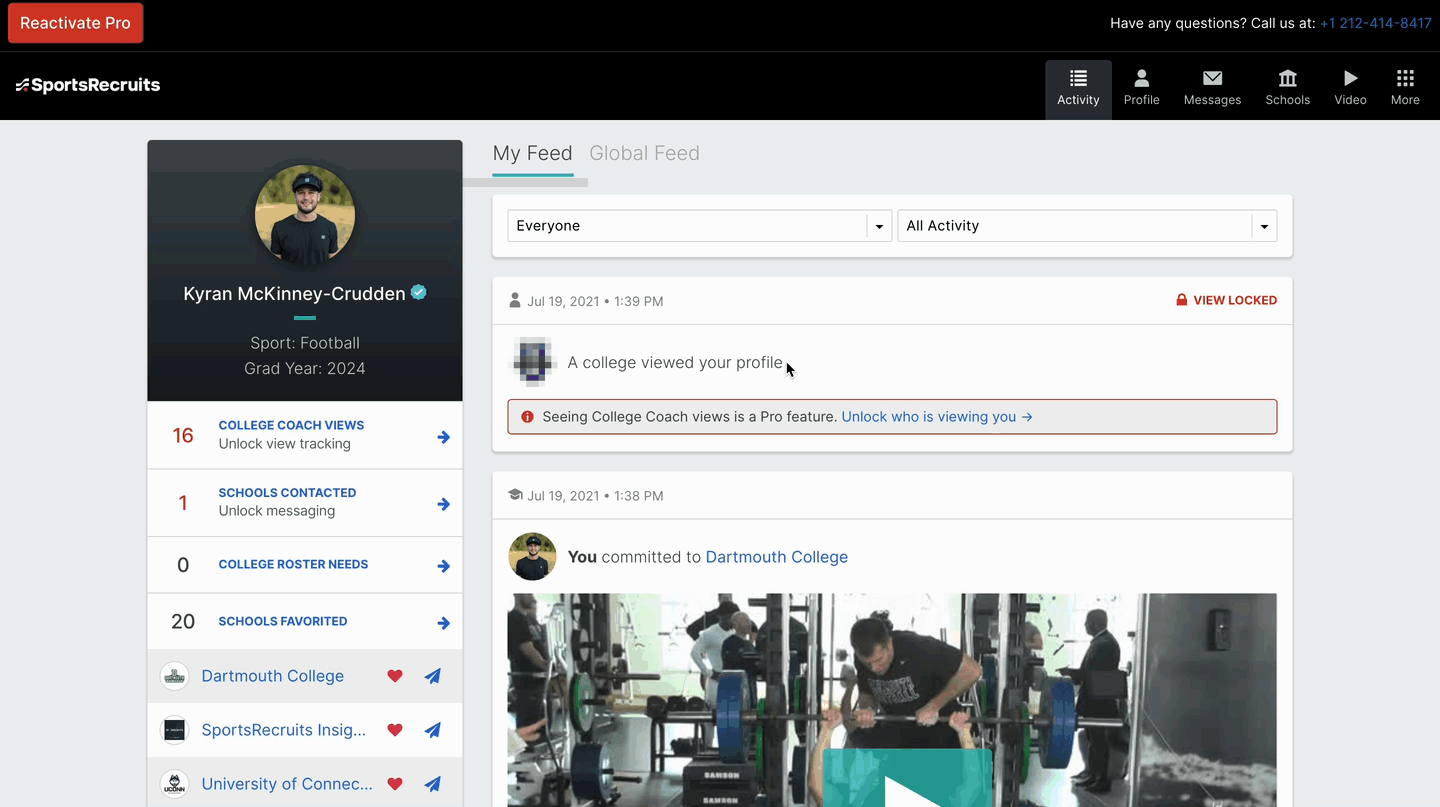Click the SportsRecruits logo
This screenshot has width=1440, height=807.
(88, 85)
